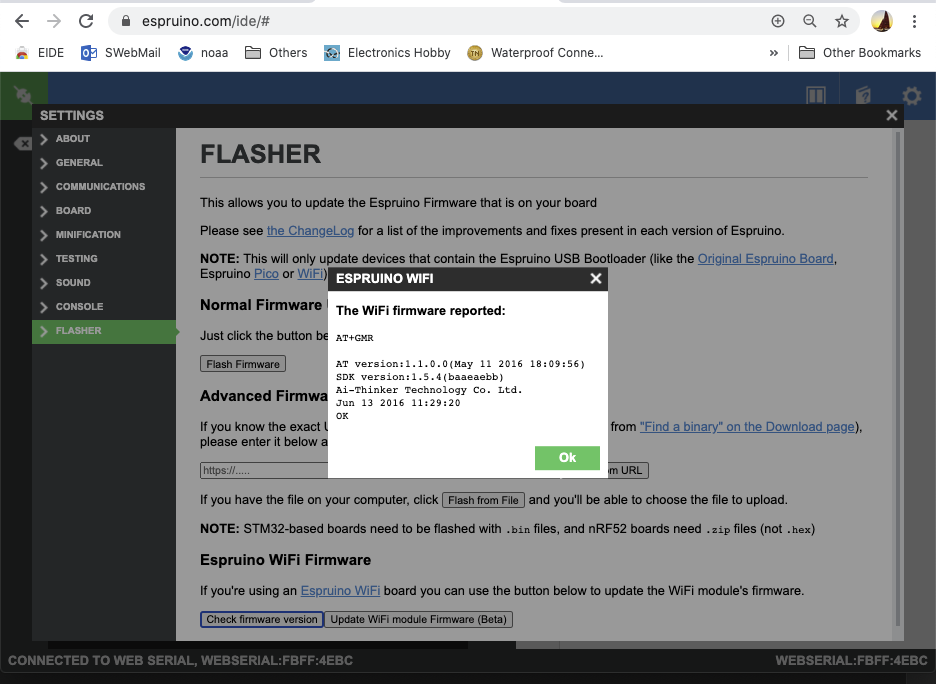Reload the page
Viewport: 936px width, 684px height.
tap(86, 21)
